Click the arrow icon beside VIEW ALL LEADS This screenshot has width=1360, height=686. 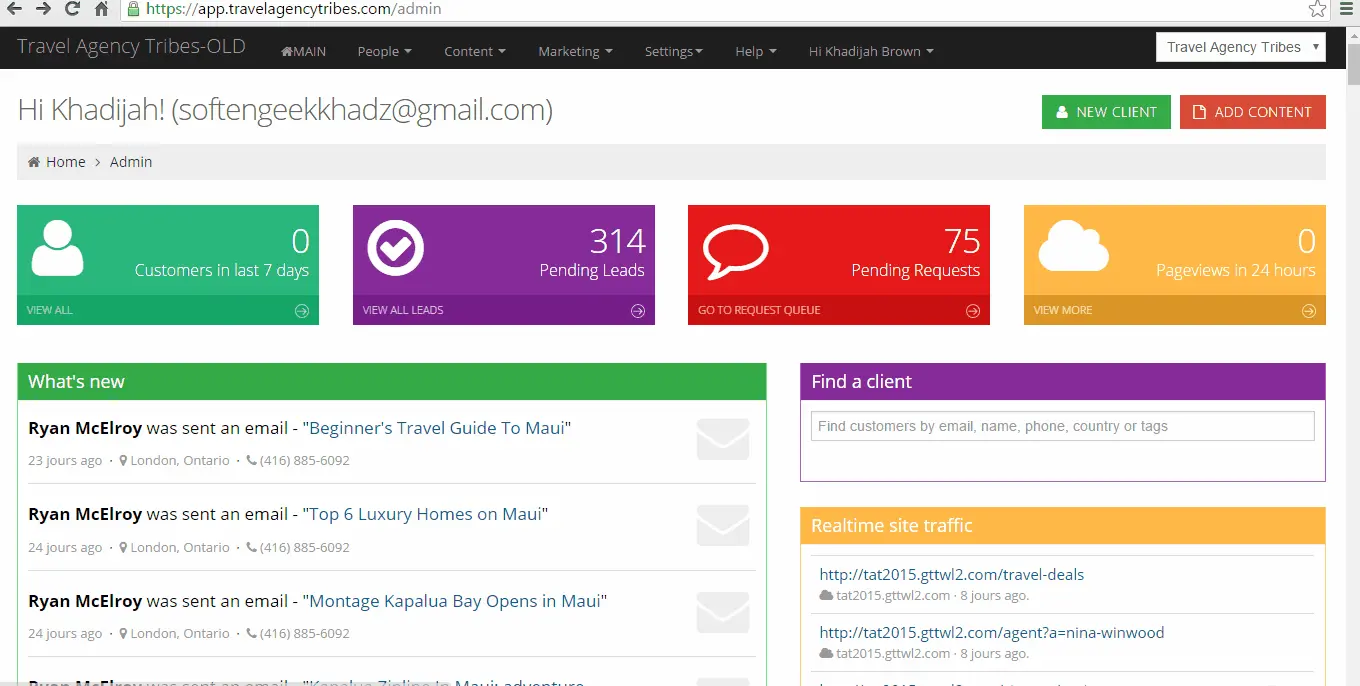point(638,311)
